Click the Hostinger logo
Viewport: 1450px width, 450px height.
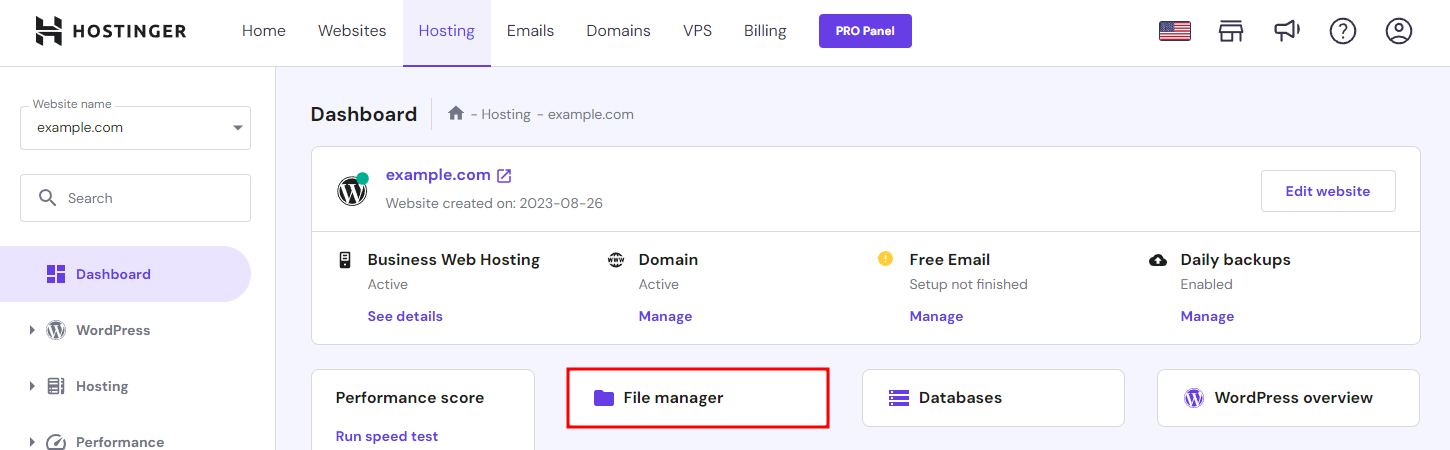[110, 31]
